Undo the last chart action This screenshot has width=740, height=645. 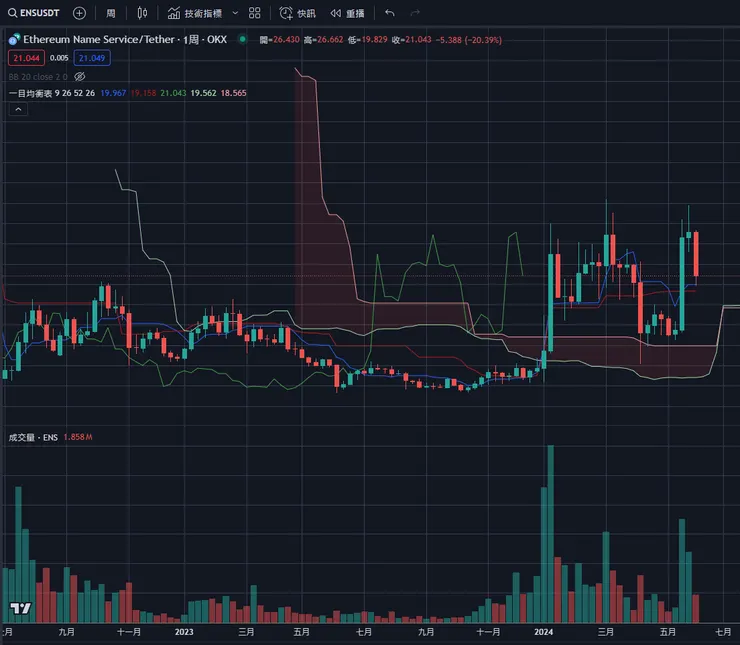(389, 13)
